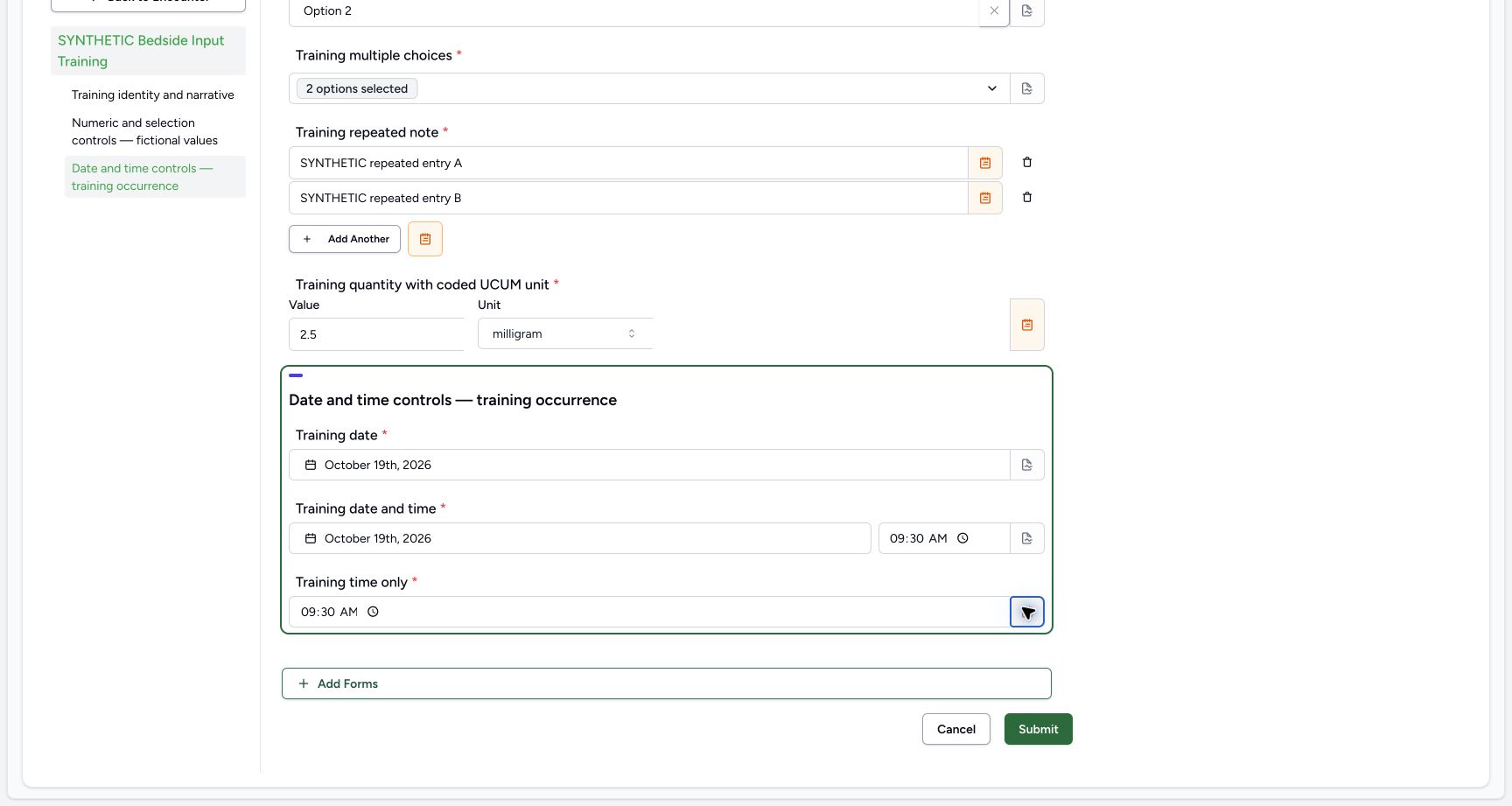Open note icon beside Training date and time
Image resolution: width=1512 pixels, height=806 pixels.
[1027, 538]
